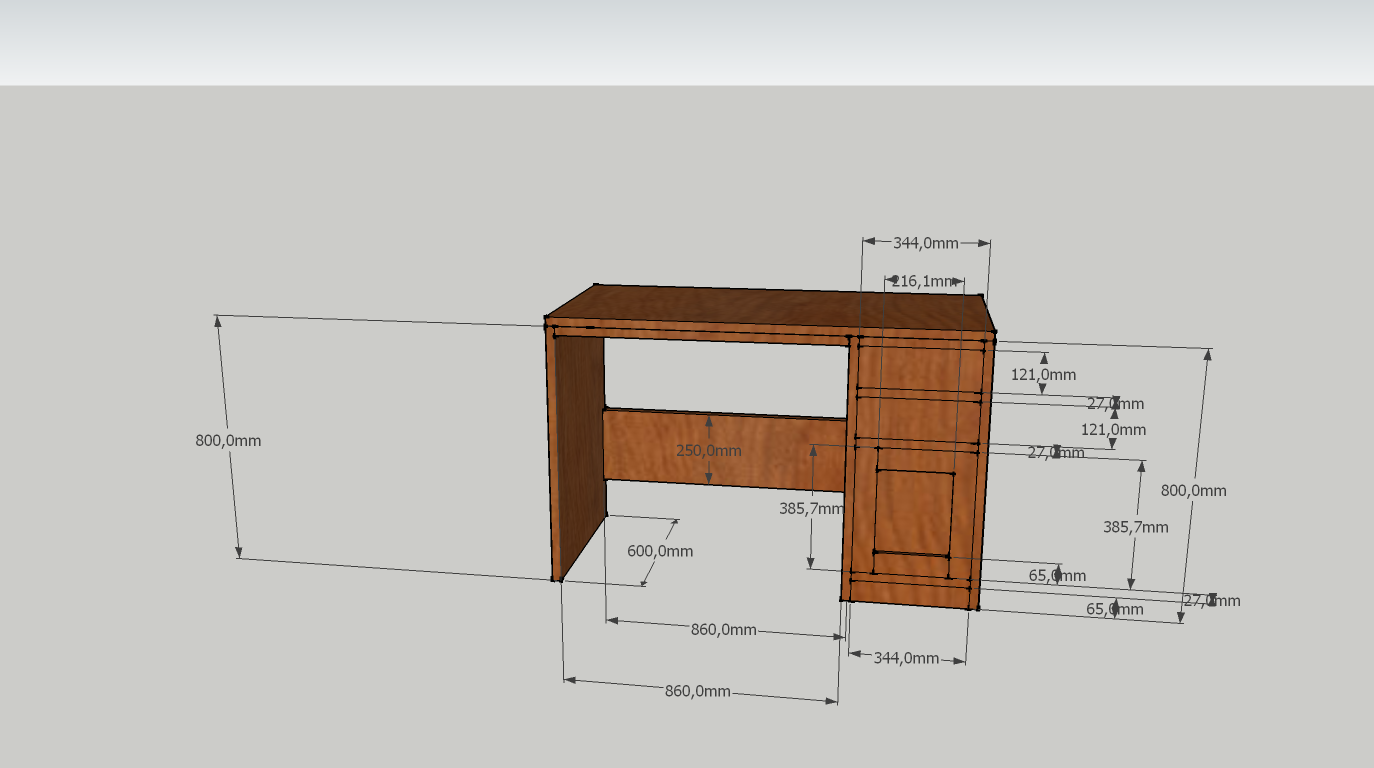Click the 385,7mm label under the desk opening

pyautogui.click(x=811, y=508)
